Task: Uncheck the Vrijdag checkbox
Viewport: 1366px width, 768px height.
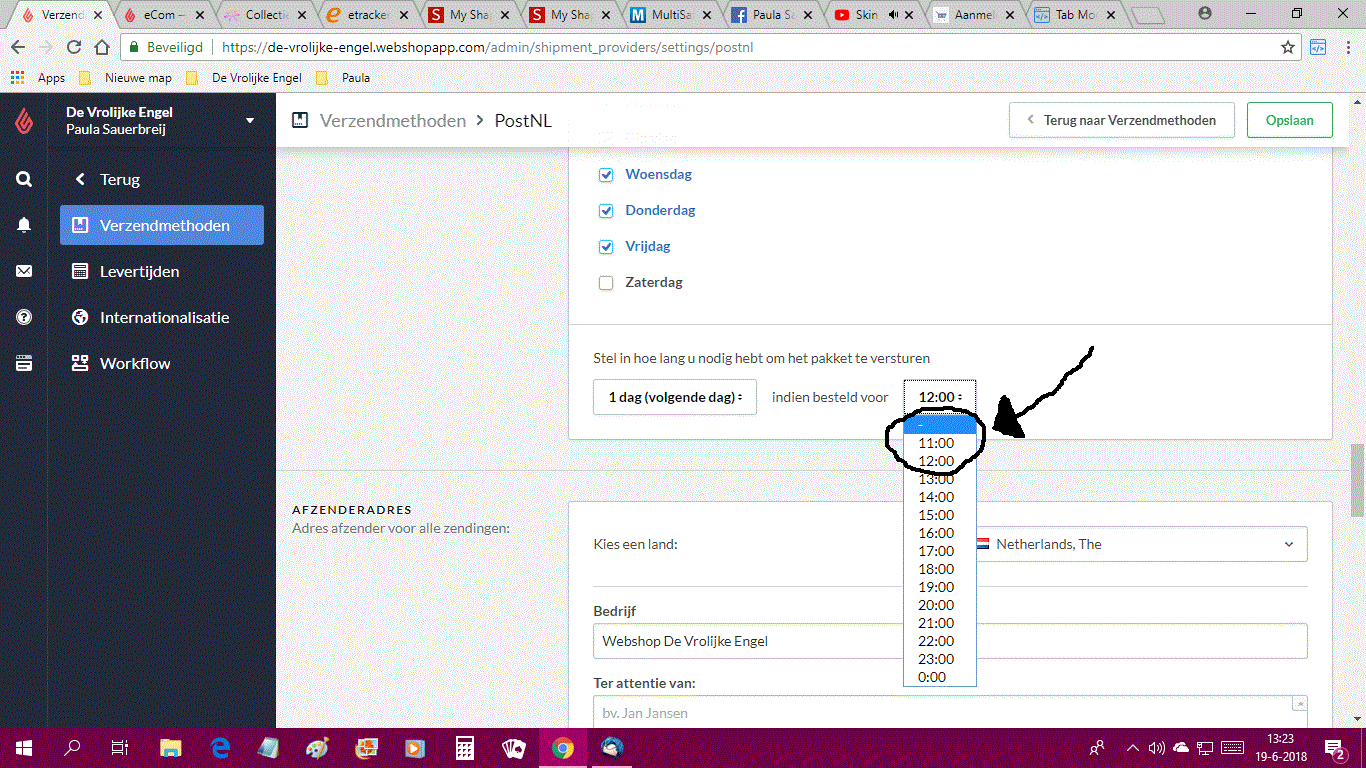Action: (x=606, y=247)
